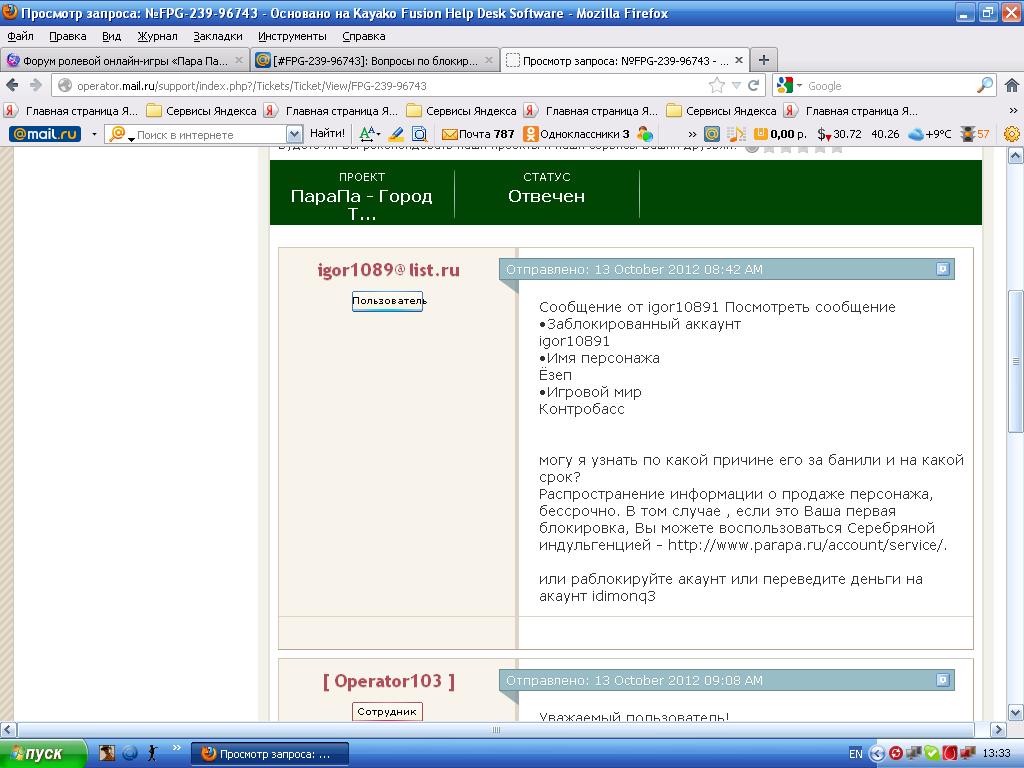The width and height of the screenshot is (1024, 768).
Task: Click the horizontal scrollbar right arrow
Action: click(x=998, y=729)
